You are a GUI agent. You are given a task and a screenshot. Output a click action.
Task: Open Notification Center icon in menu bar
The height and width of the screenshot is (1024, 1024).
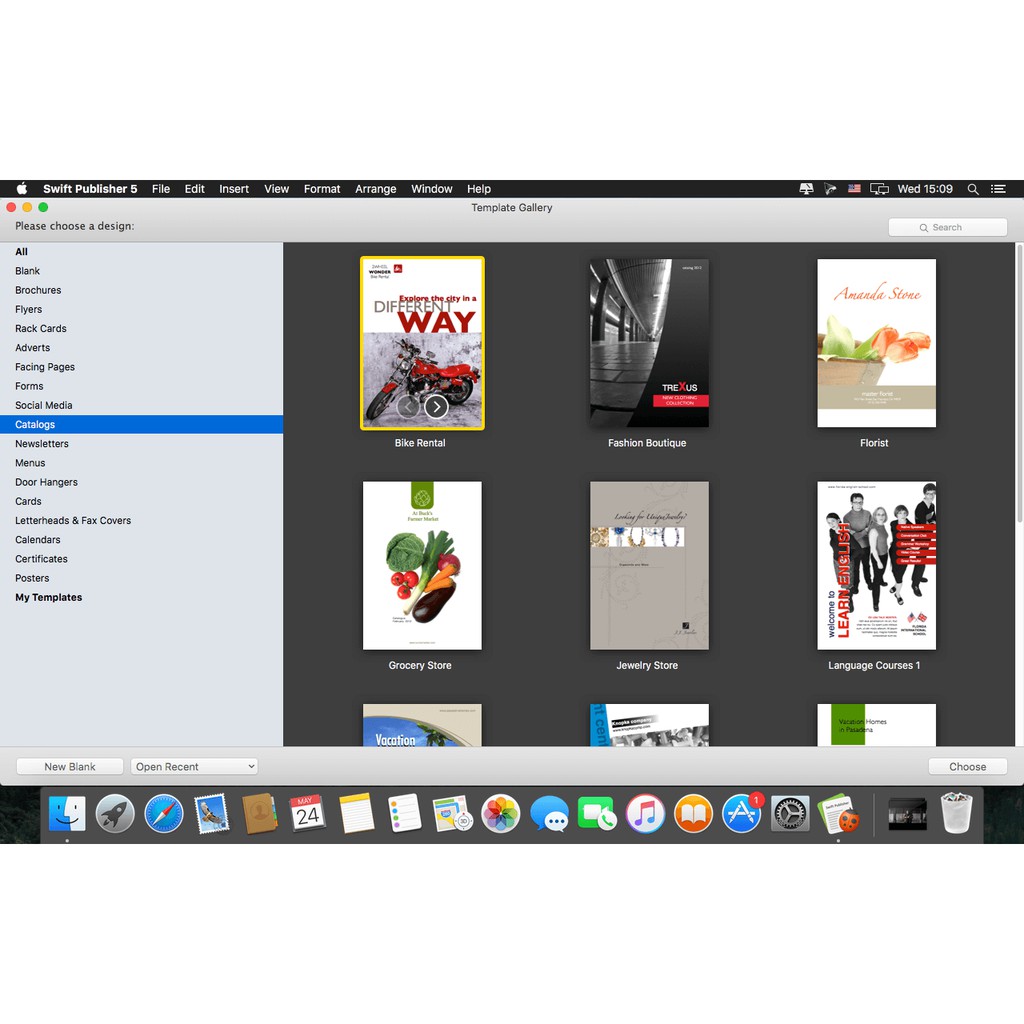pyautogui.click(x=998, y=189)
